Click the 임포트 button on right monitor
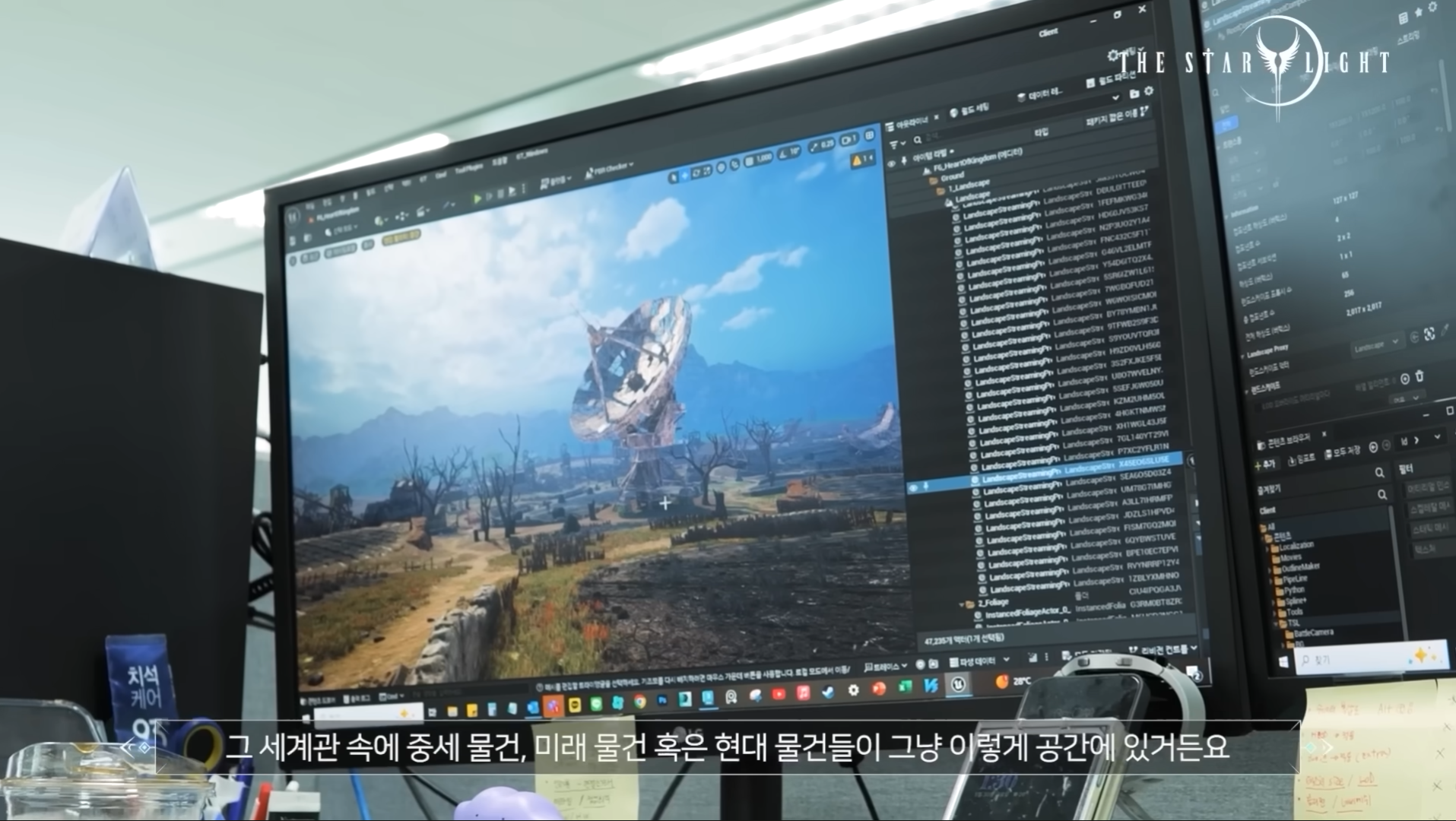Screen dimensions: 1456x821 [1300, 458]
